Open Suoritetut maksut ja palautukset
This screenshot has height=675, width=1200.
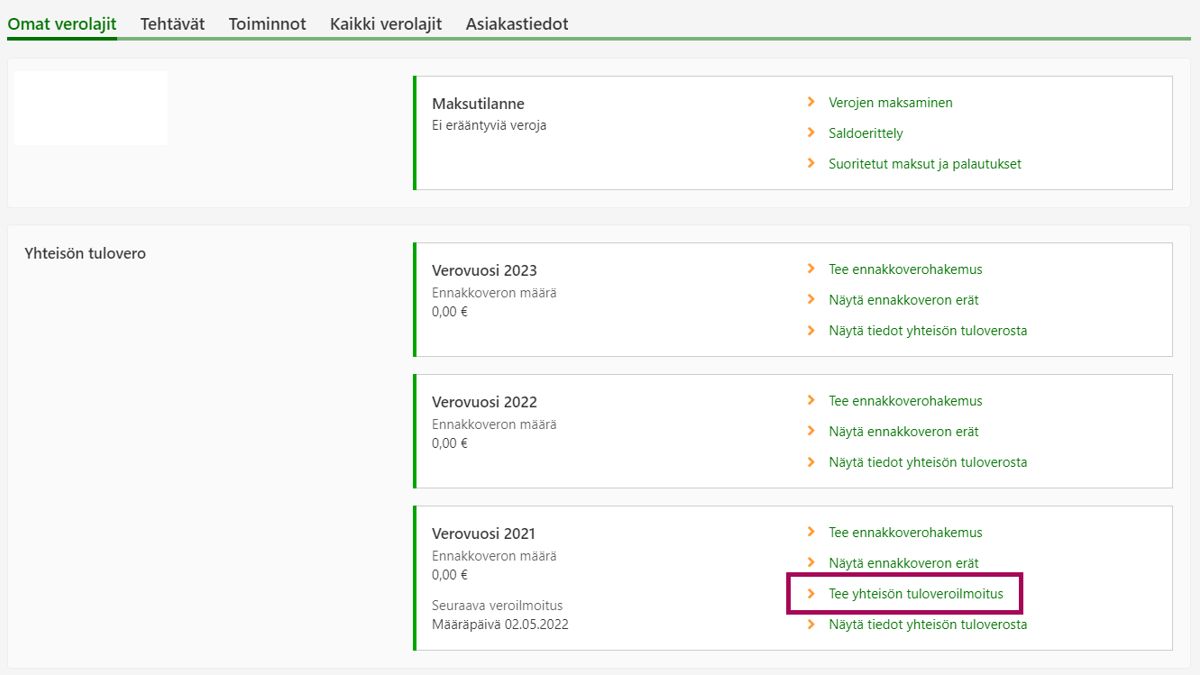point(924,164)
